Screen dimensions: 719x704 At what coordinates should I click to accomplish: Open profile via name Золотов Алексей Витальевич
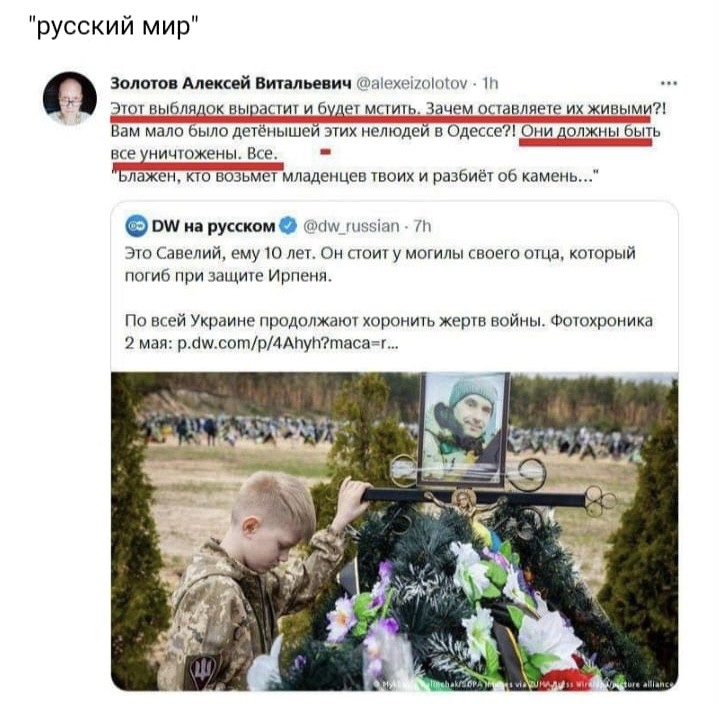[231, 83]
